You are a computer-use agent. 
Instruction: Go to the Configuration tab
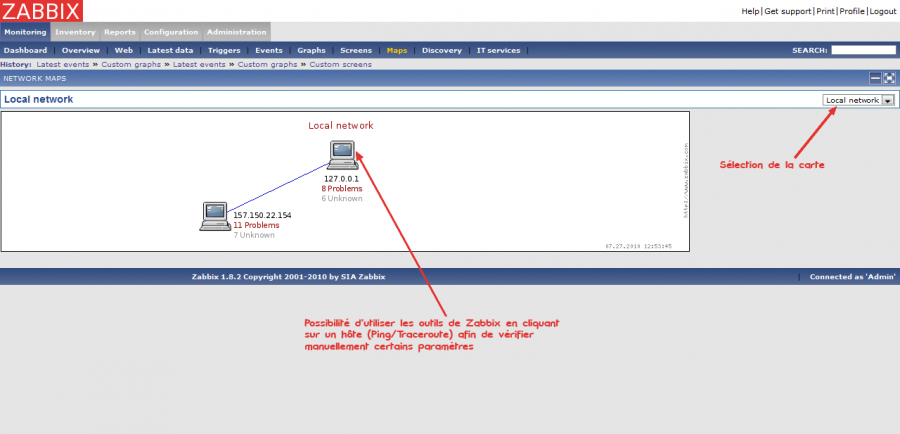tap(171, 32)
